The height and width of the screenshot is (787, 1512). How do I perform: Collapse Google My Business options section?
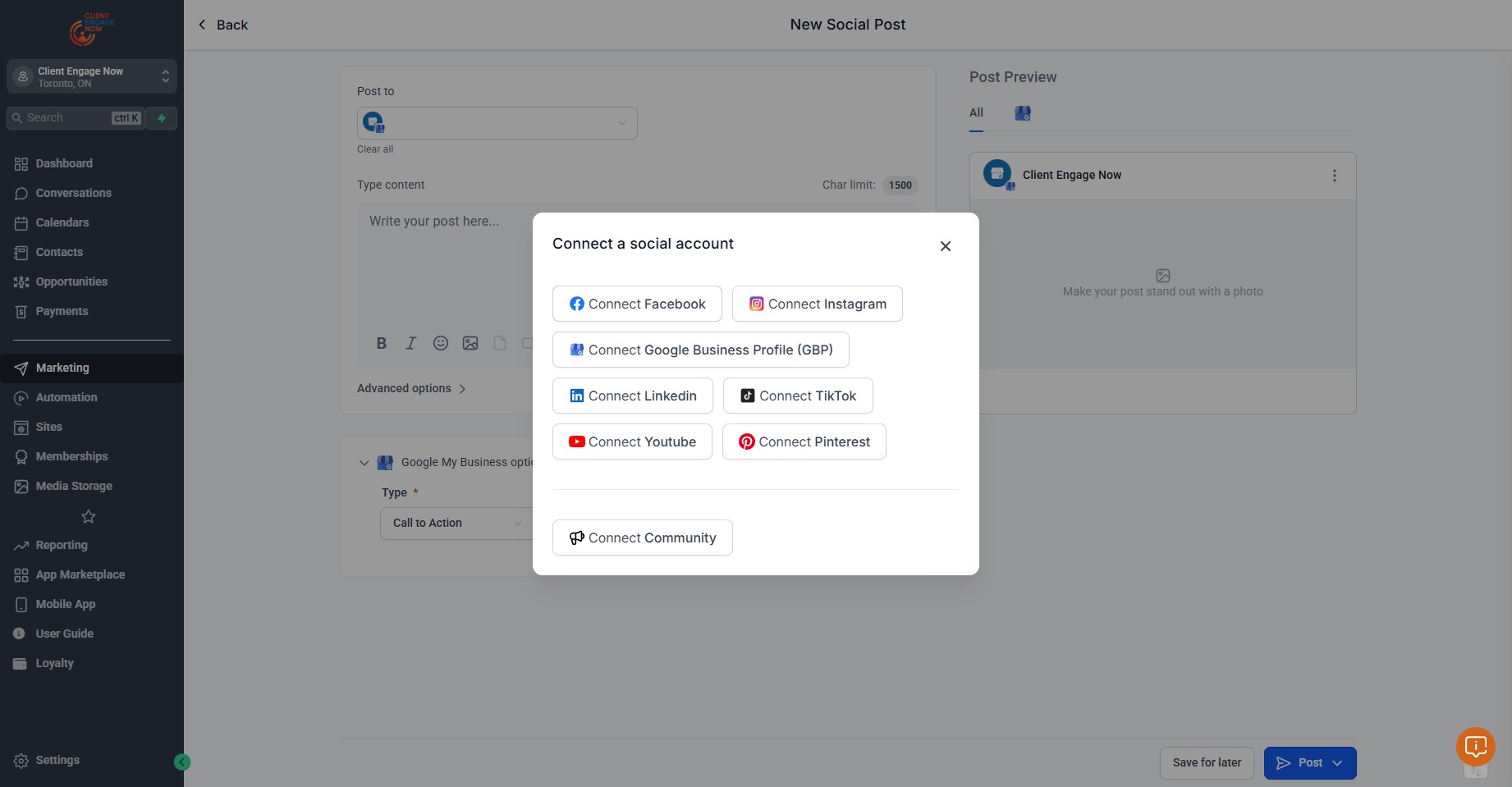[x=364, y=463]
